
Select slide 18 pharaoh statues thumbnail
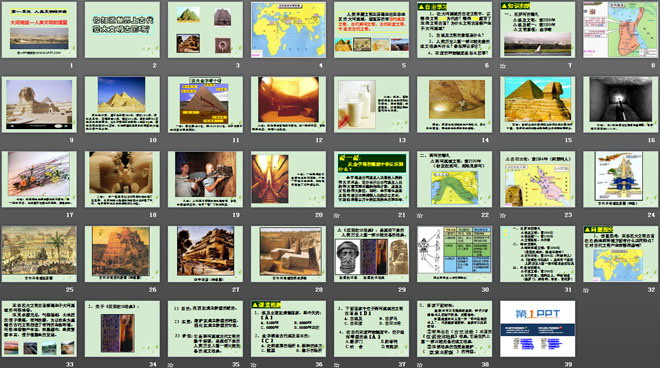[122, 179]
